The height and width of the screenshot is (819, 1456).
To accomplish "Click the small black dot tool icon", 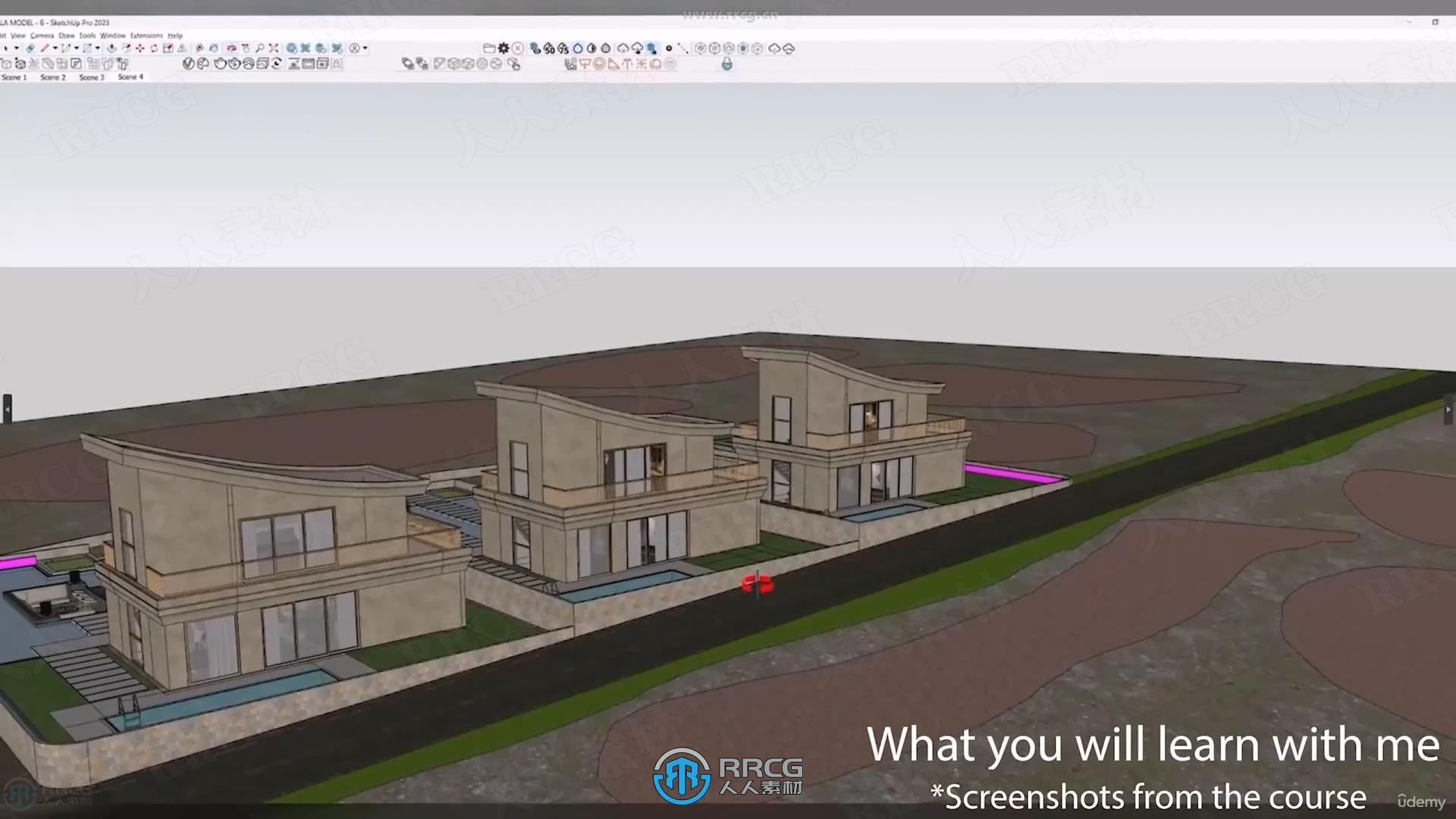I will point(669,48).
